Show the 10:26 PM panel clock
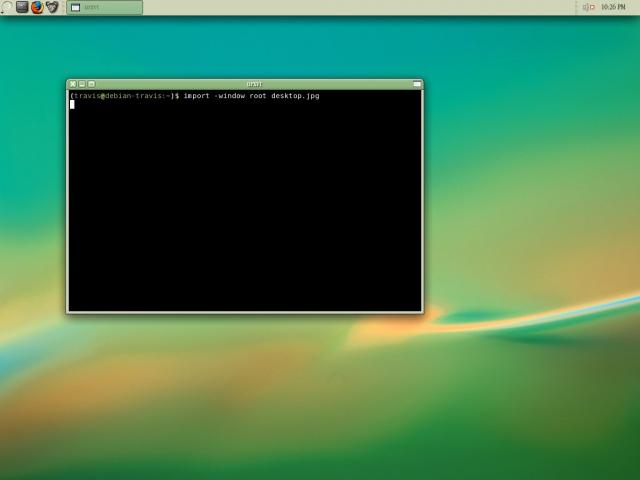The width and height of the screenshot is (640, 480). [x=613, y=7]
